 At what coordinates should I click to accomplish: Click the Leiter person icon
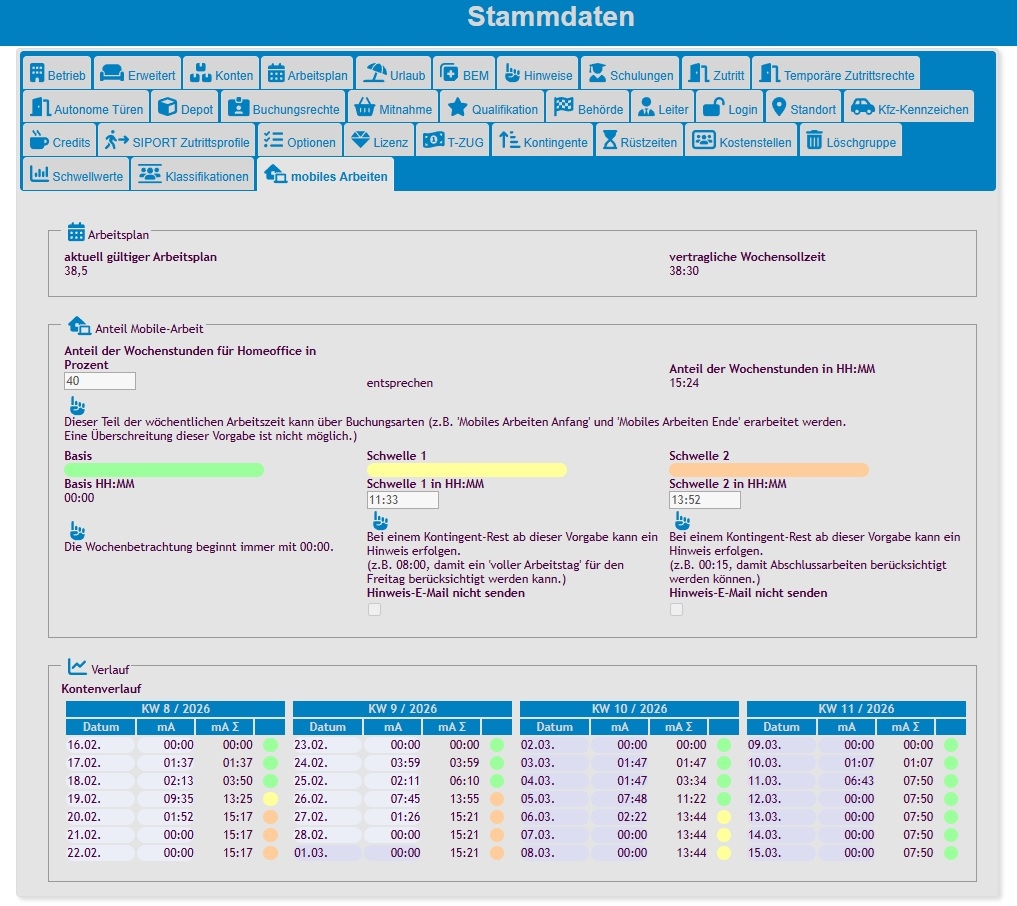tap(646, 107)
